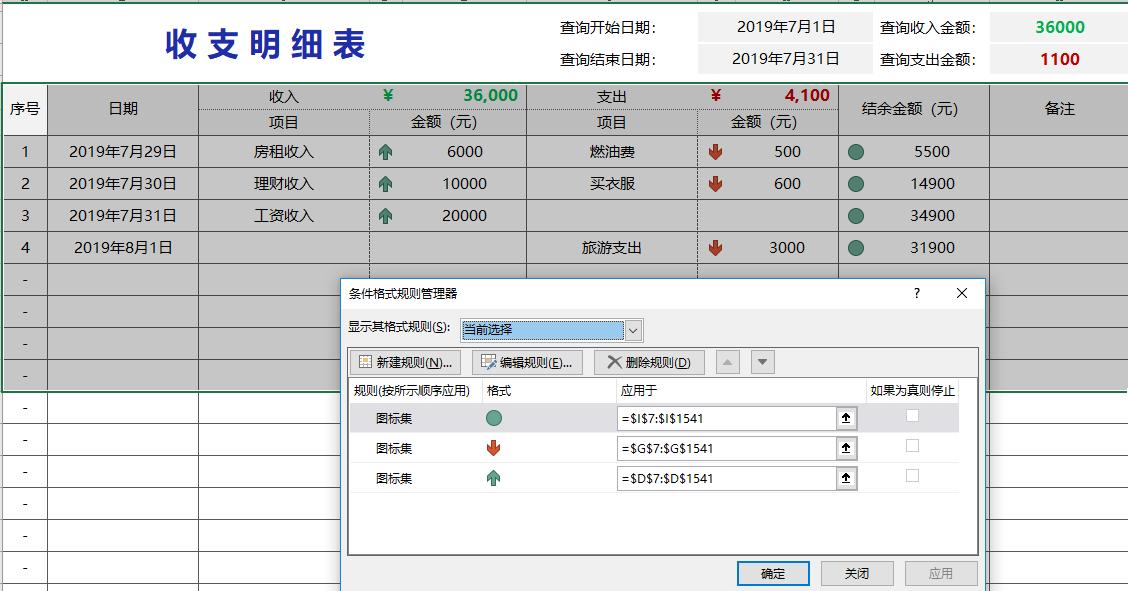Click the collapse-range icon for rule =$D$7:$D$1541
This screenshot has width=1128, height=591.
coord(845,478)
